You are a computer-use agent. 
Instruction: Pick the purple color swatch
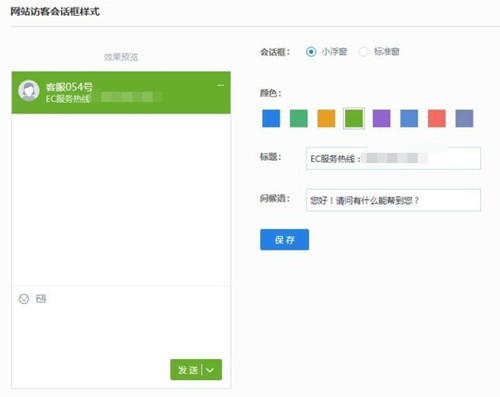(381, 118)
